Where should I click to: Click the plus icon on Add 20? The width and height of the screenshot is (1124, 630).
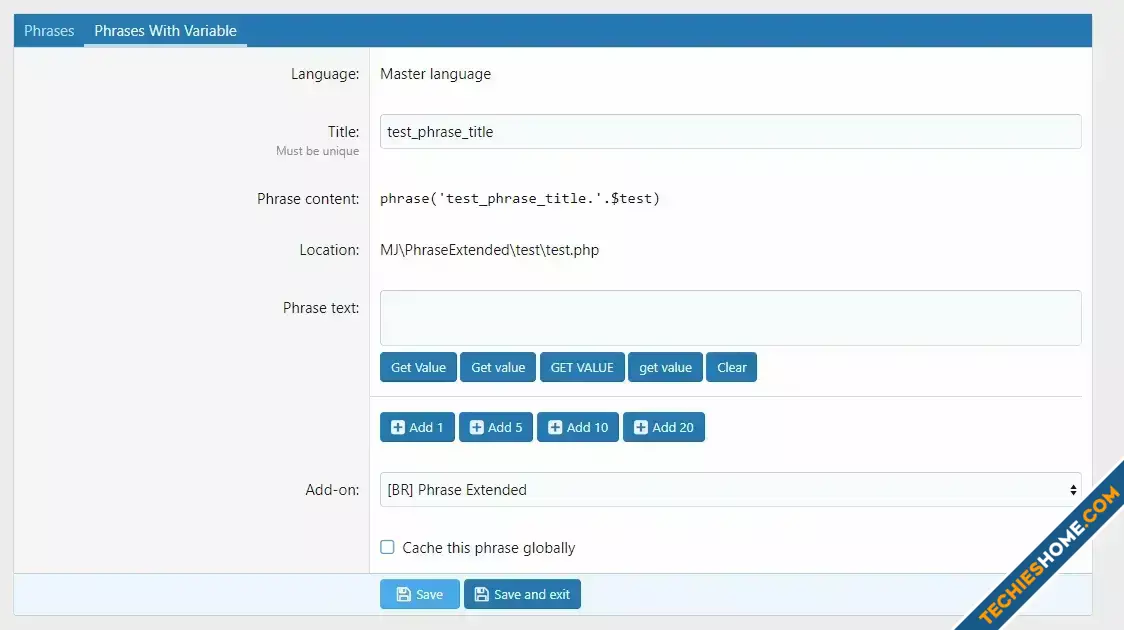click(641, 427)
